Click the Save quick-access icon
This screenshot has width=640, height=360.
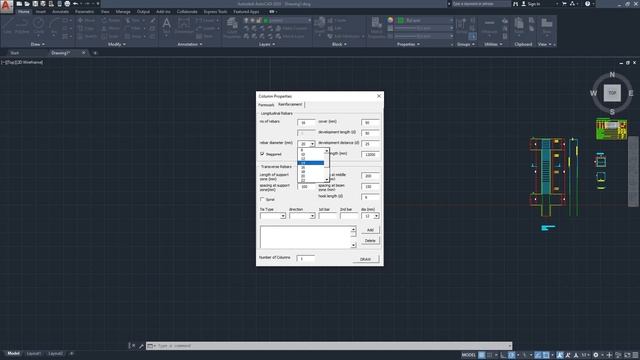point(35,4)
